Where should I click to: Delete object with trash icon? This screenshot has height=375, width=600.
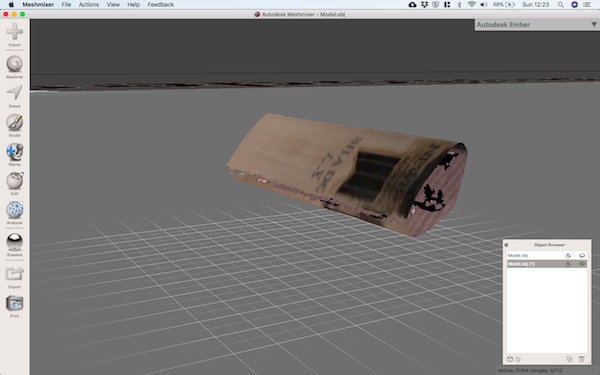pos(582,359)
